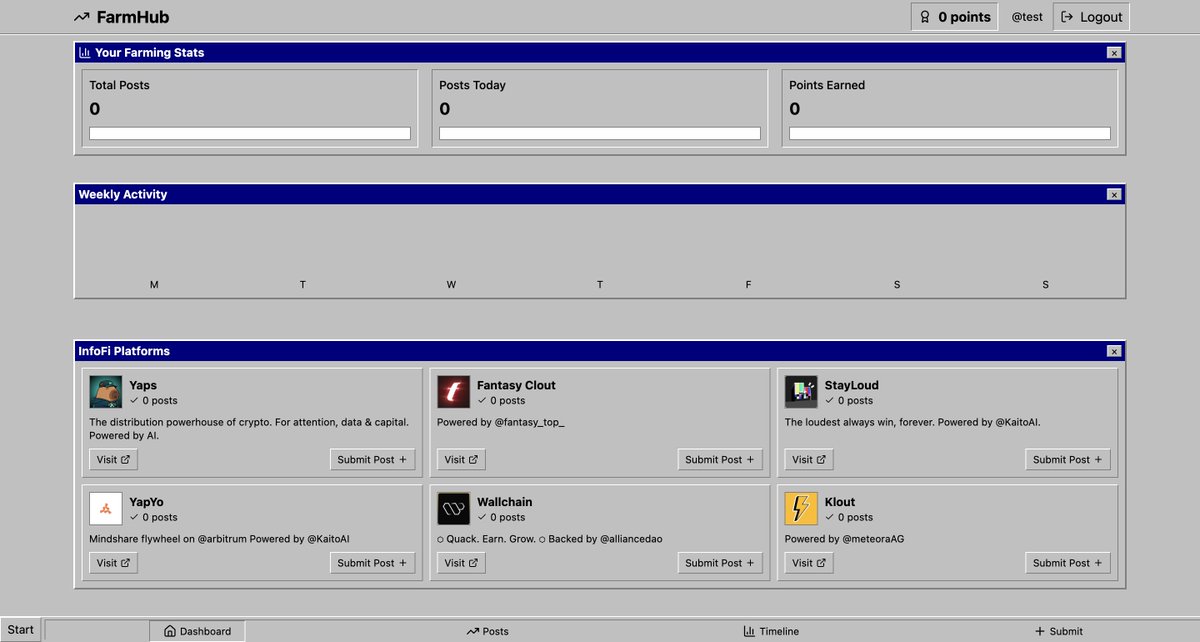Open the Submit tab in bottom bar

(1058, 631)
